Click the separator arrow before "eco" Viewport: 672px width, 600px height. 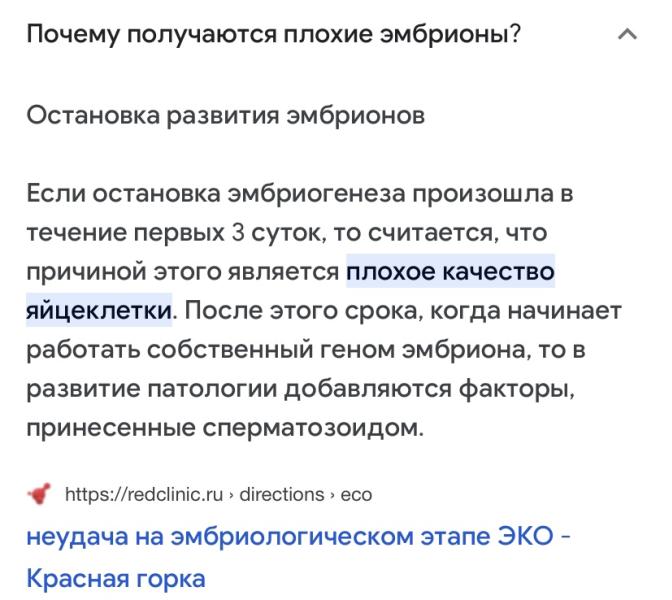point(332,496)
